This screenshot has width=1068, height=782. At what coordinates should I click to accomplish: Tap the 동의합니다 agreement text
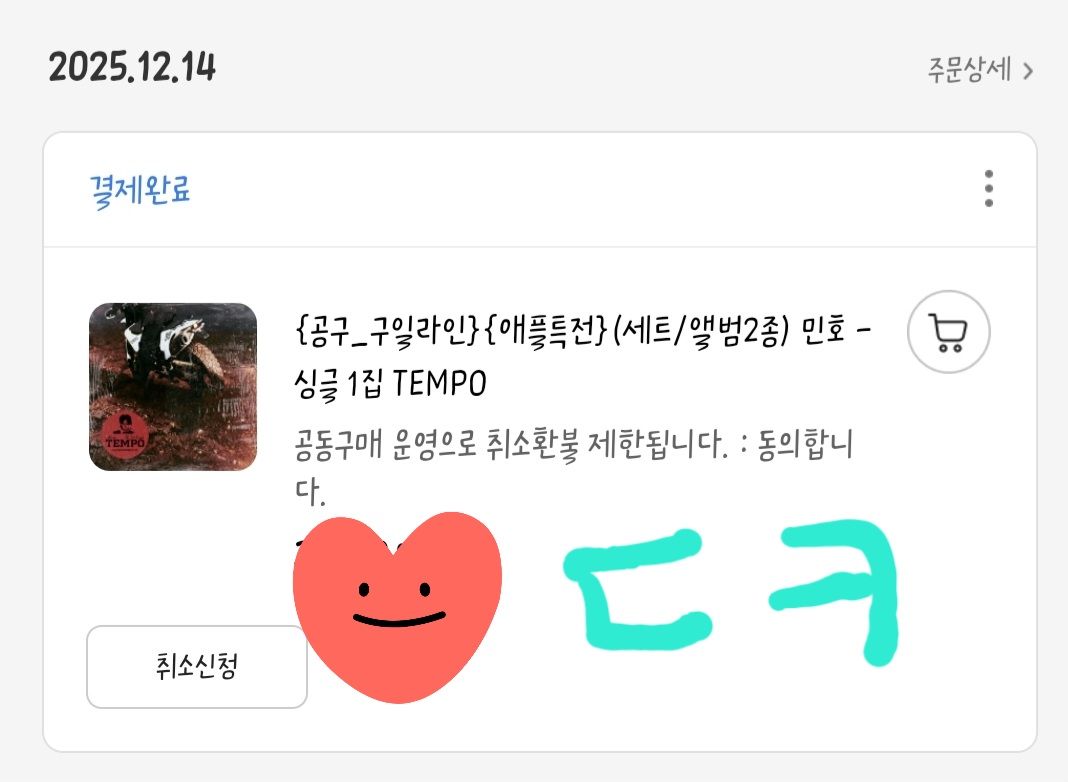[805, 445]
